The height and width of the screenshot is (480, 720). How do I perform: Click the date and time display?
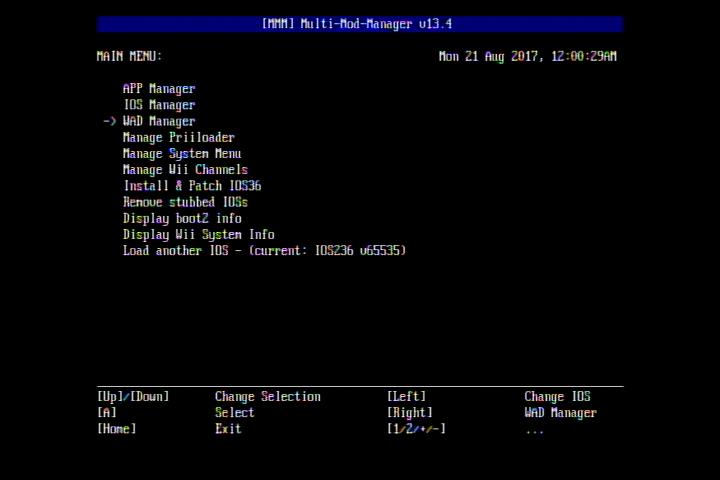tap(528, 56)
